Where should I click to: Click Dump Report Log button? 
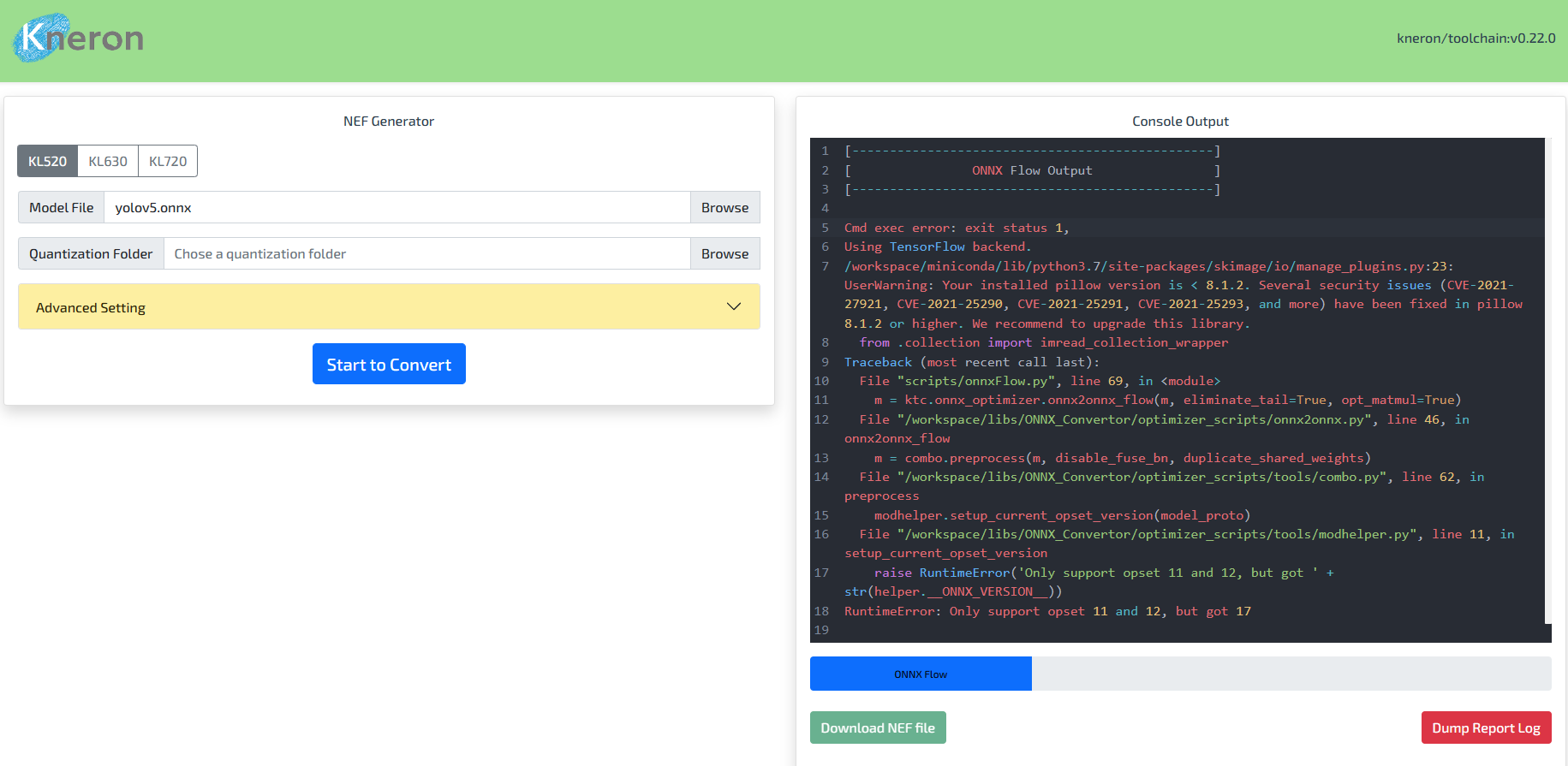(x=1487, y=727)
